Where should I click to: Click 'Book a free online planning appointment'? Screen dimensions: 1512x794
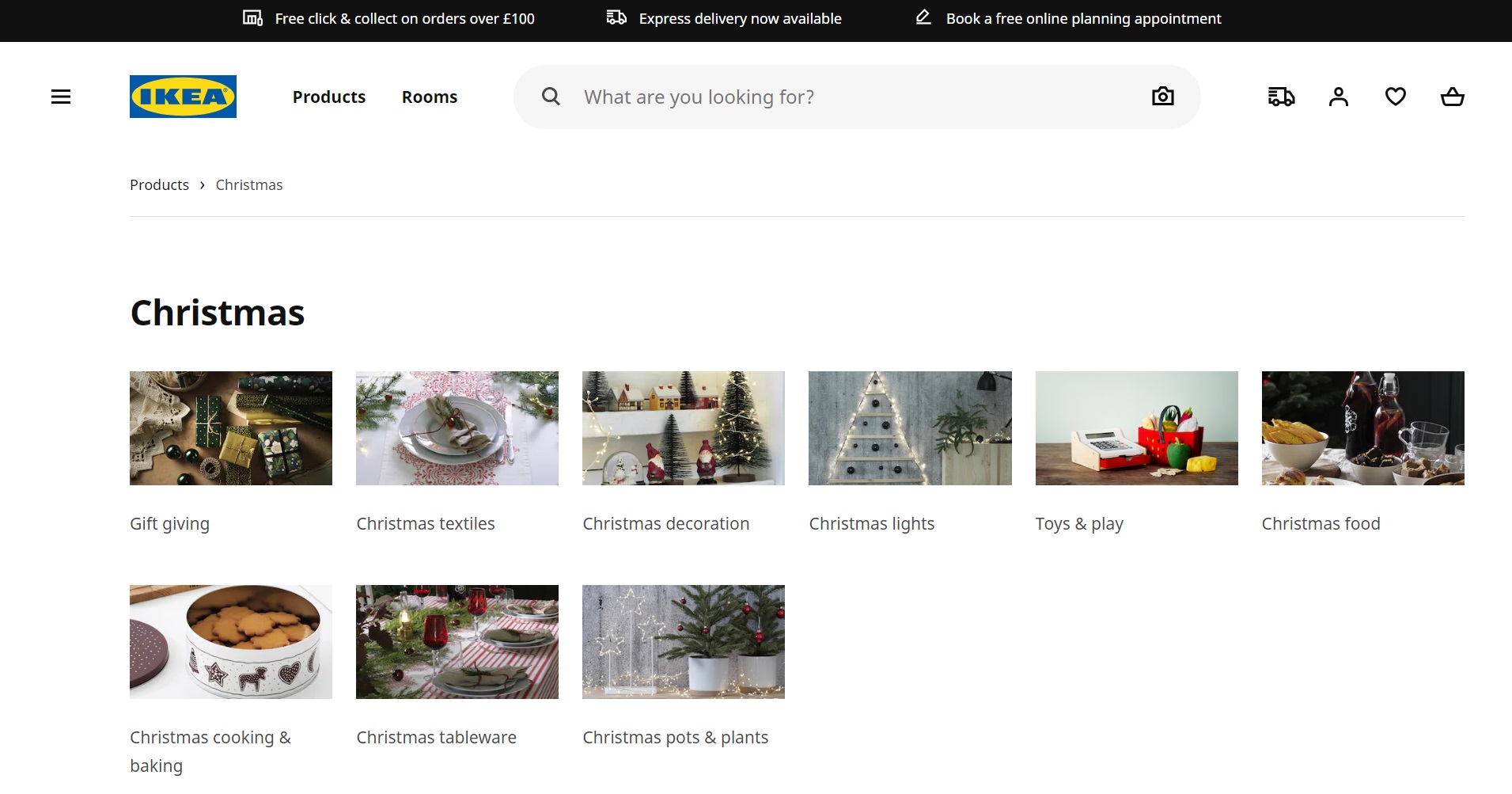tap(1082, 18)
